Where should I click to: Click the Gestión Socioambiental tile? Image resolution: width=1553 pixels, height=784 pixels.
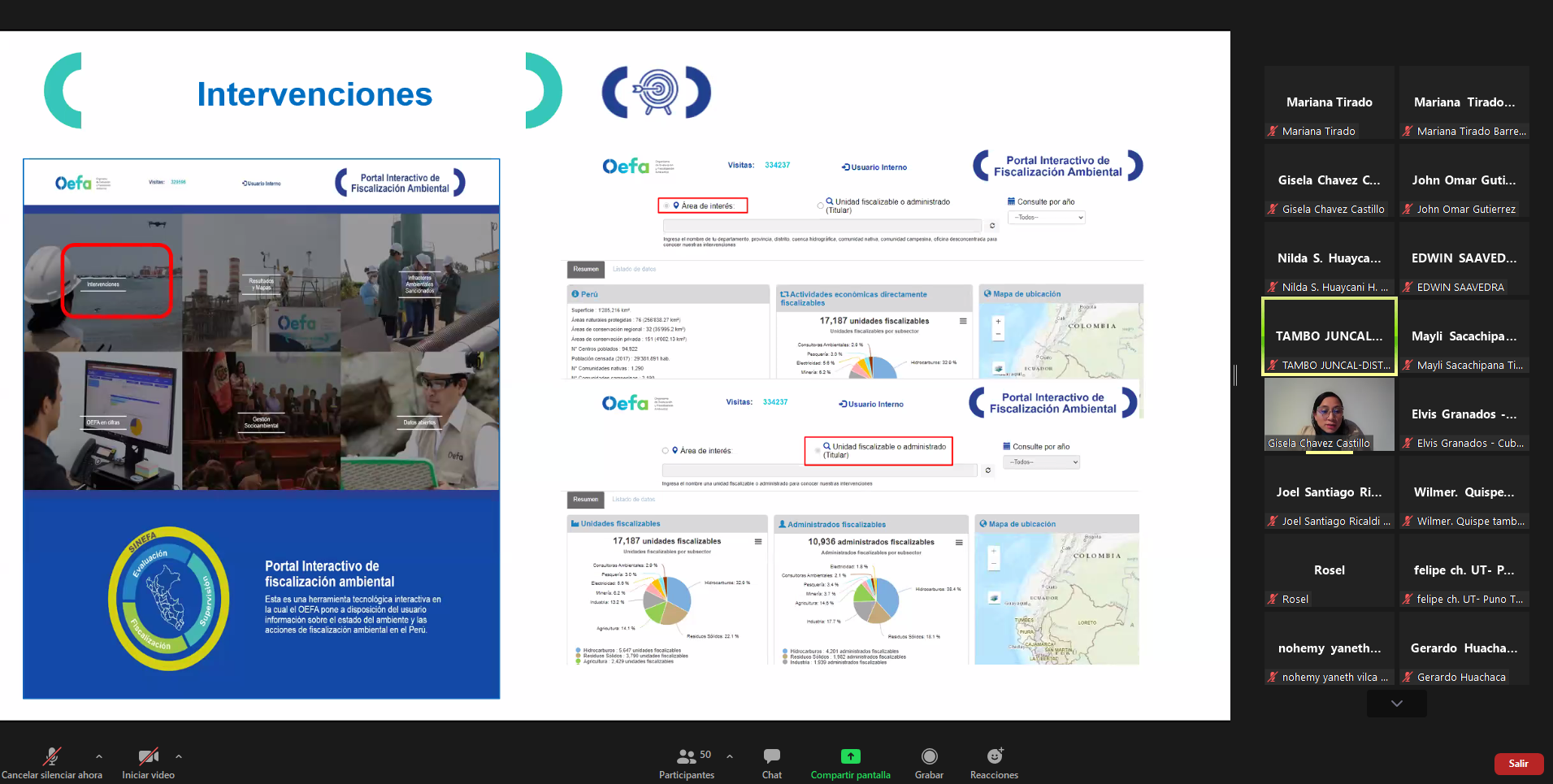point(261,422)
